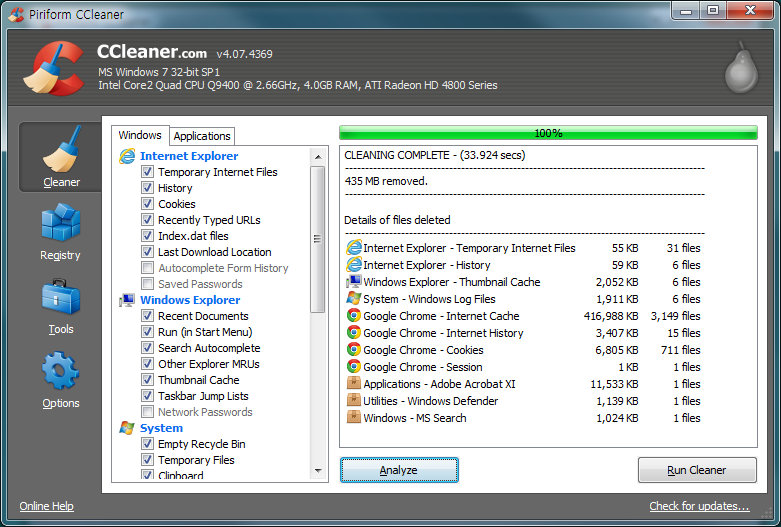Collapse the Internet Explorer category
Viewport: 781px width, 527px height.
(188, 156)
